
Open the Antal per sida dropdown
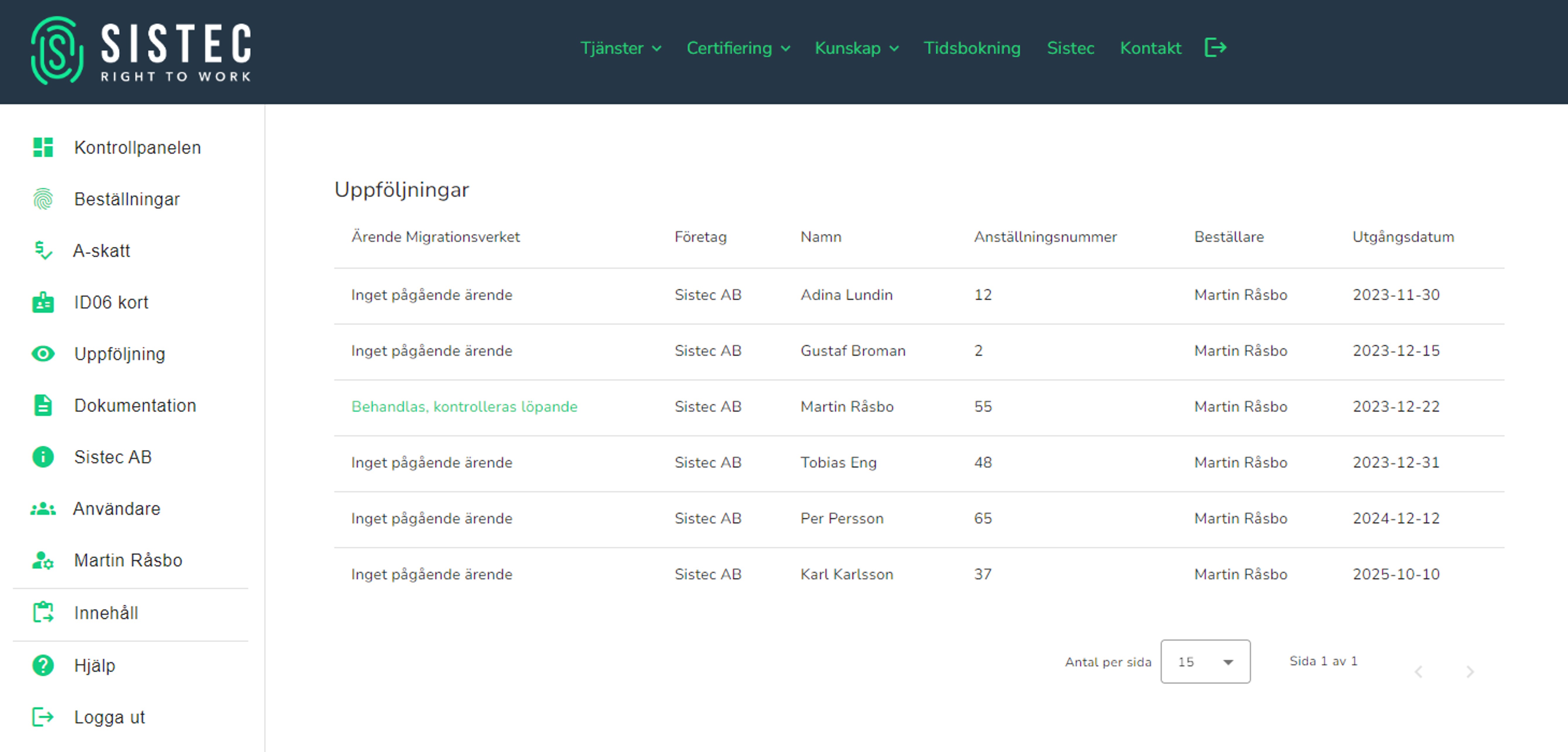click(1205, 661)
